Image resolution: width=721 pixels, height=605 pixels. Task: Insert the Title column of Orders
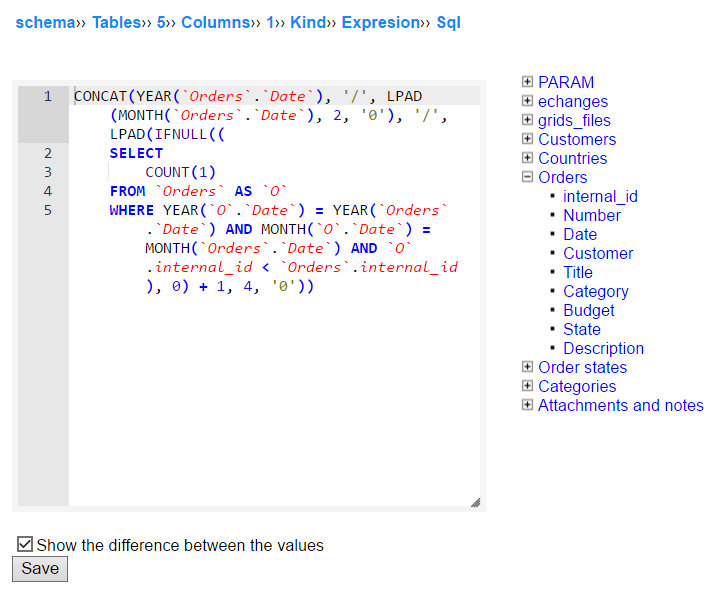point(578,272)
